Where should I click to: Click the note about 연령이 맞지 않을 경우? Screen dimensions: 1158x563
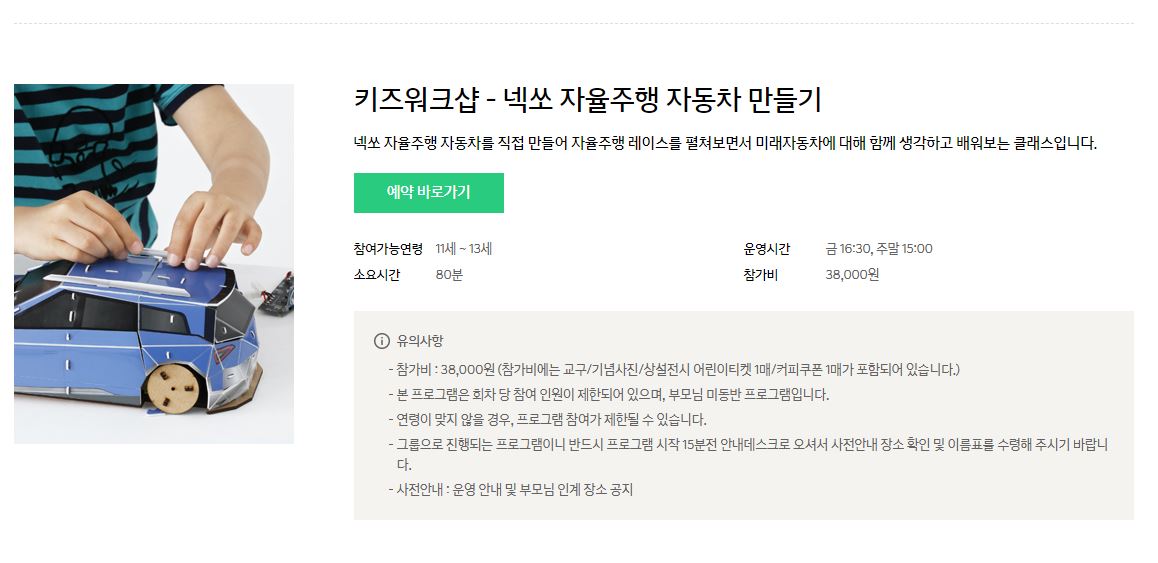[x=547, y=420]
